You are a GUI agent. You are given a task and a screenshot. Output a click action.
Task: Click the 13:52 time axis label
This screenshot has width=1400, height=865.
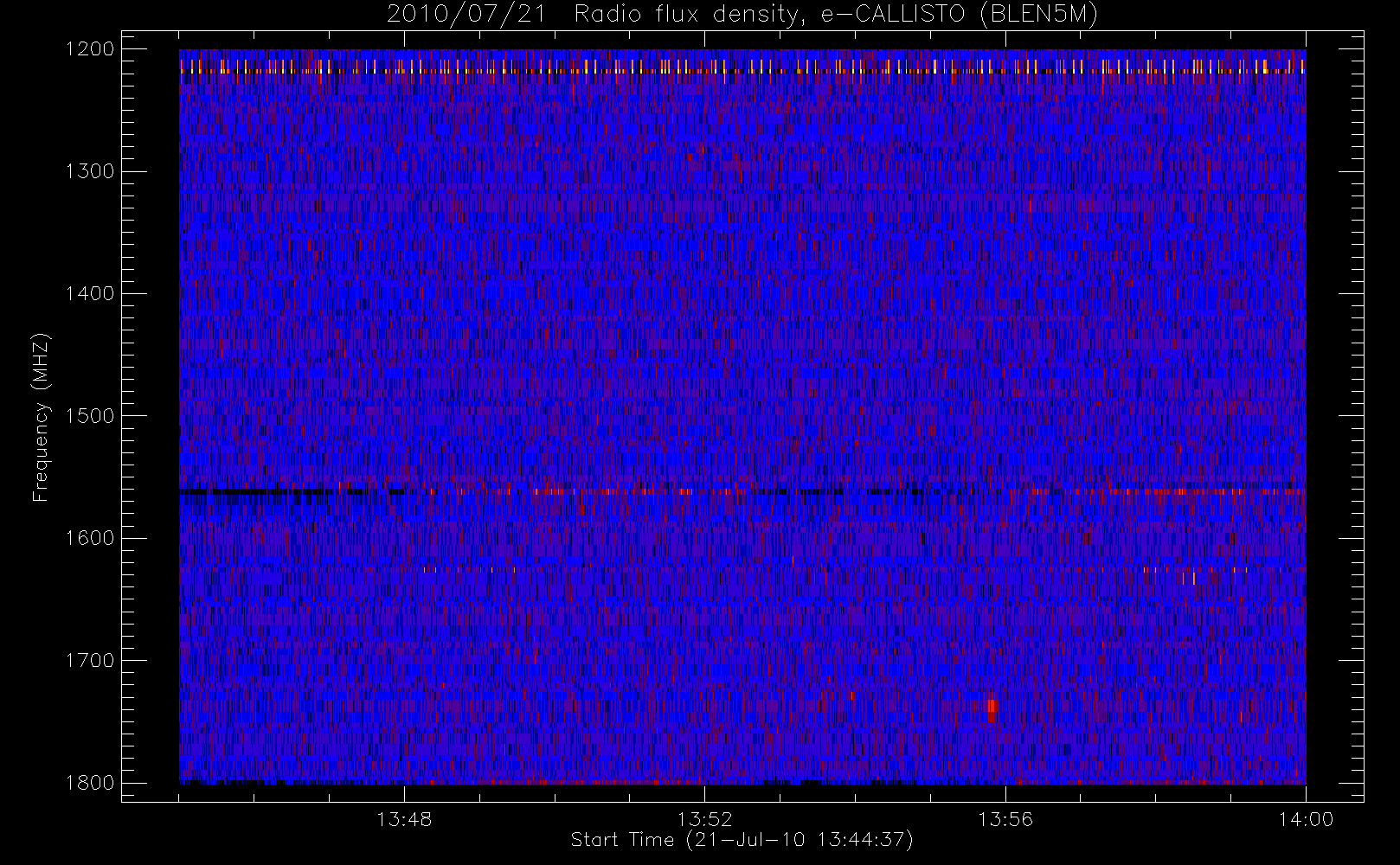click(704, 819)
